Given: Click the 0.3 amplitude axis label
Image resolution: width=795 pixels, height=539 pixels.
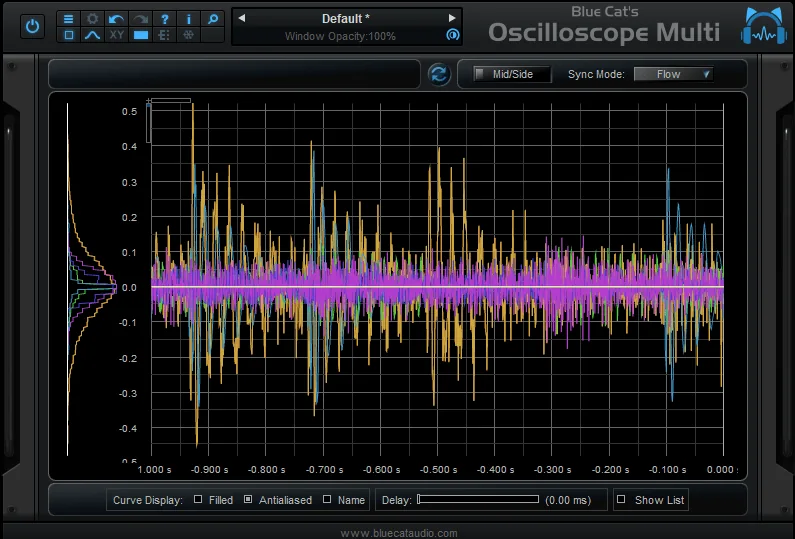Looking at the screenshot, I should point(129,182).
